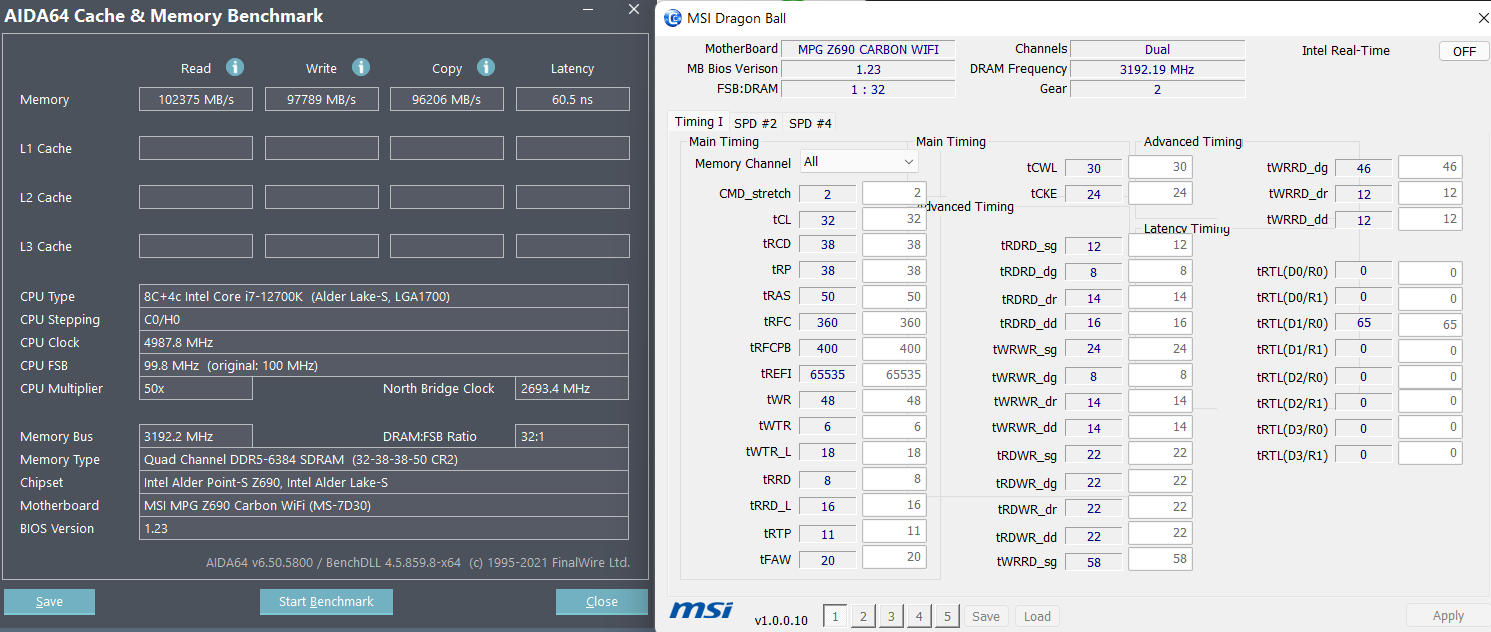Click the tCL input field
The image size is (1491, 632).
pyautogui.click(x=894, y=219)
